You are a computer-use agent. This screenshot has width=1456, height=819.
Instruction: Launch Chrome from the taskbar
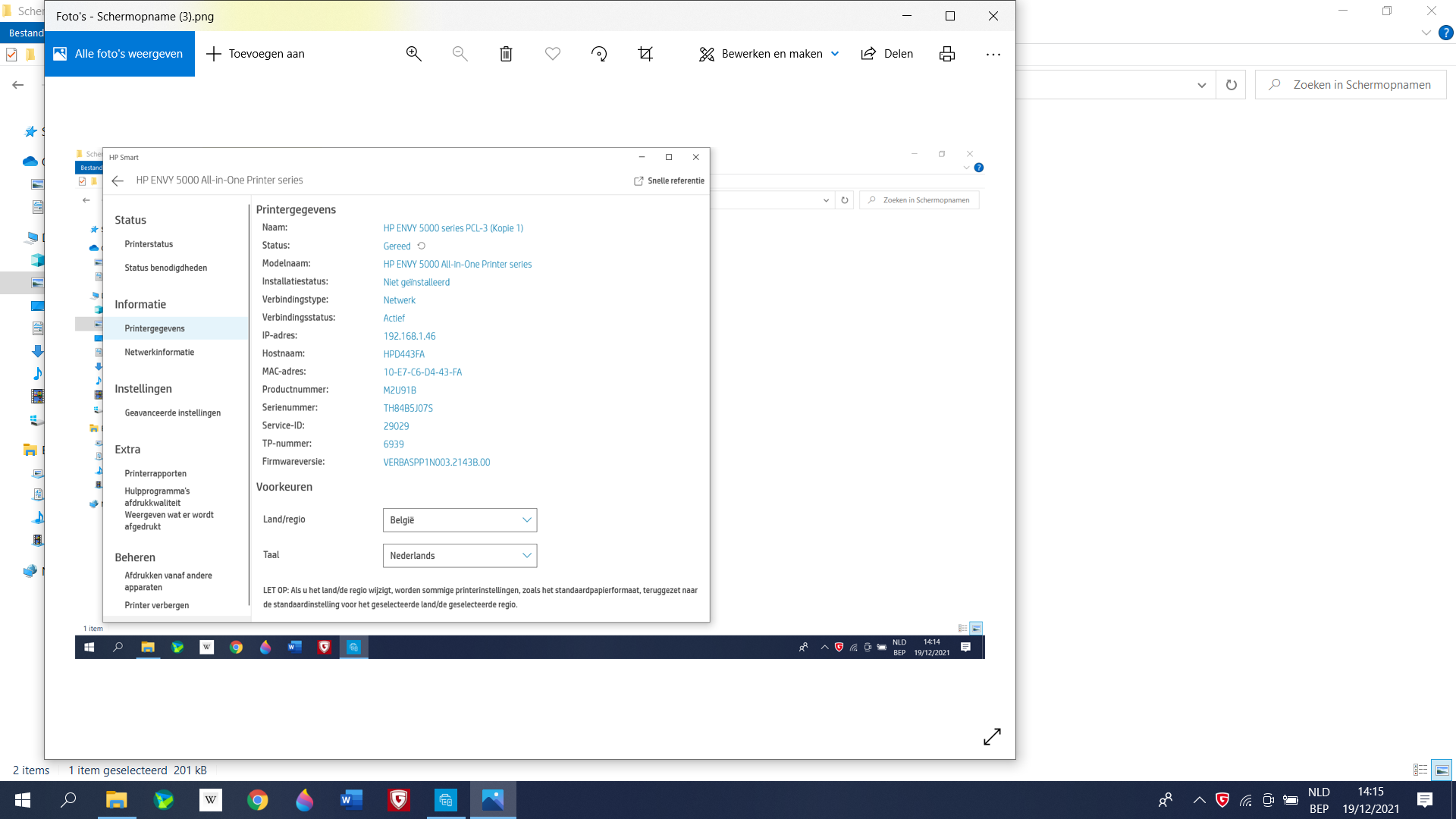(x=258, y=800)
